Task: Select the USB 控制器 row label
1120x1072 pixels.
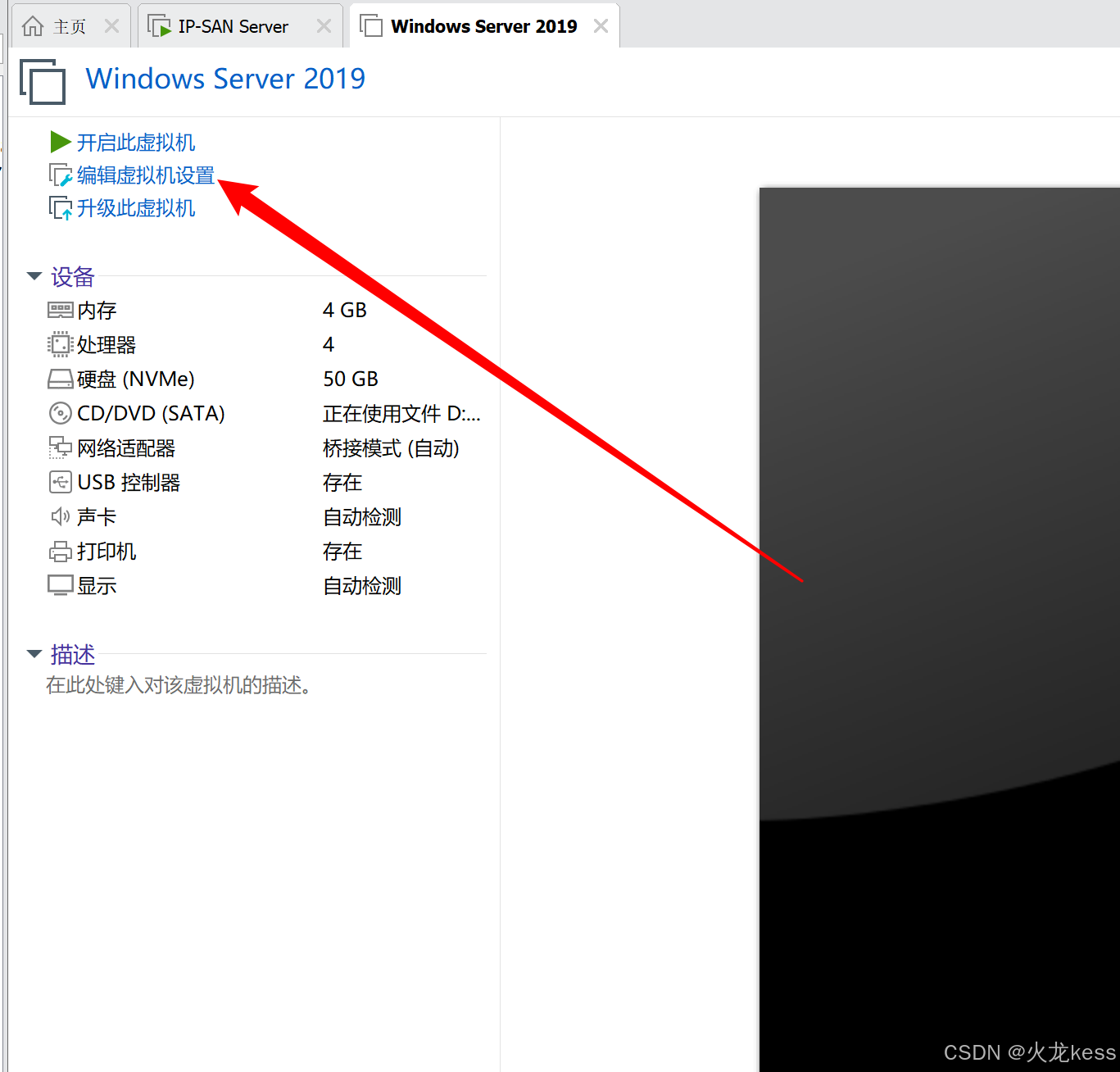Action: point(129,483)
